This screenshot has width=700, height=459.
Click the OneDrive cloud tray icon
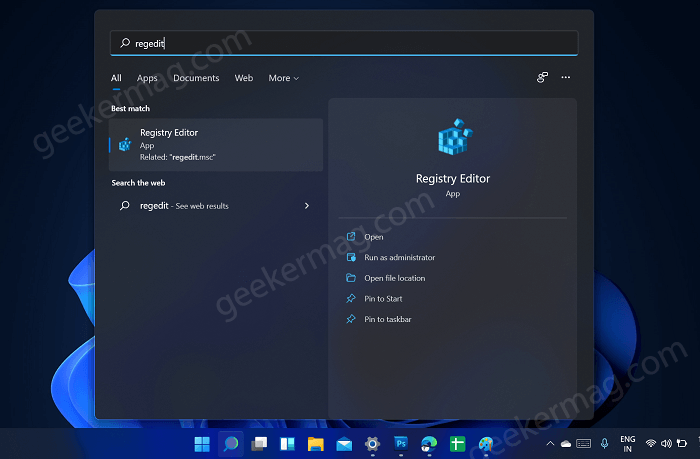click(566, 444)
